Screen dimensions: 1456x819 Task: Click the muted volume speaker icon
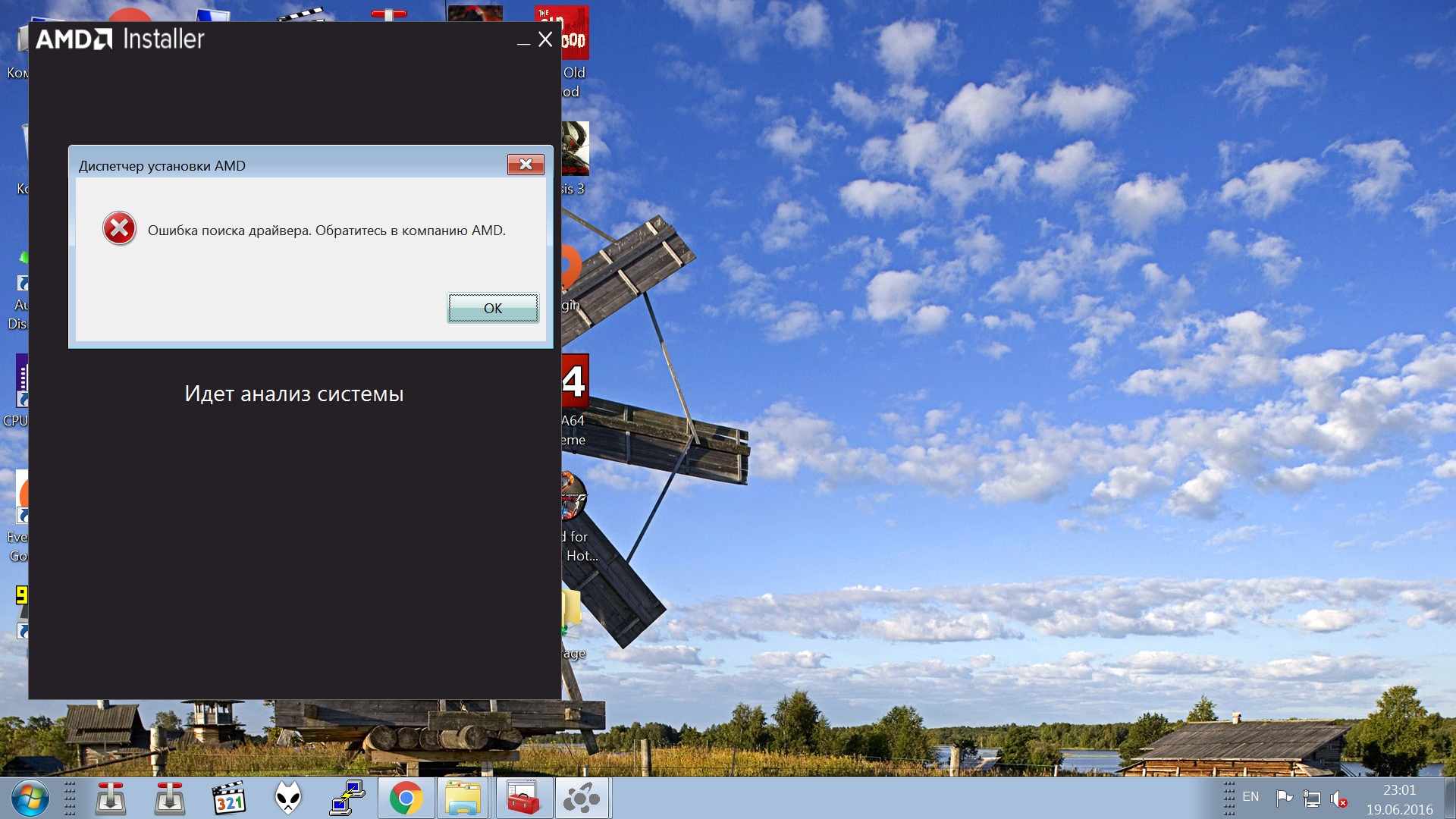[1339, 799]
